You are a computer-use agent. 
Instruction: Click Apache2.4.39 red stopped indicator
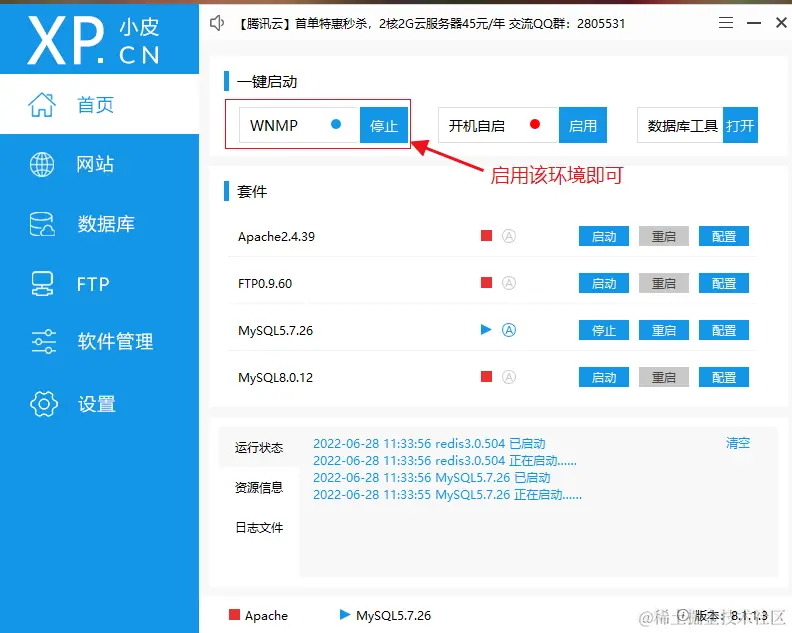(x=486, y=235)
